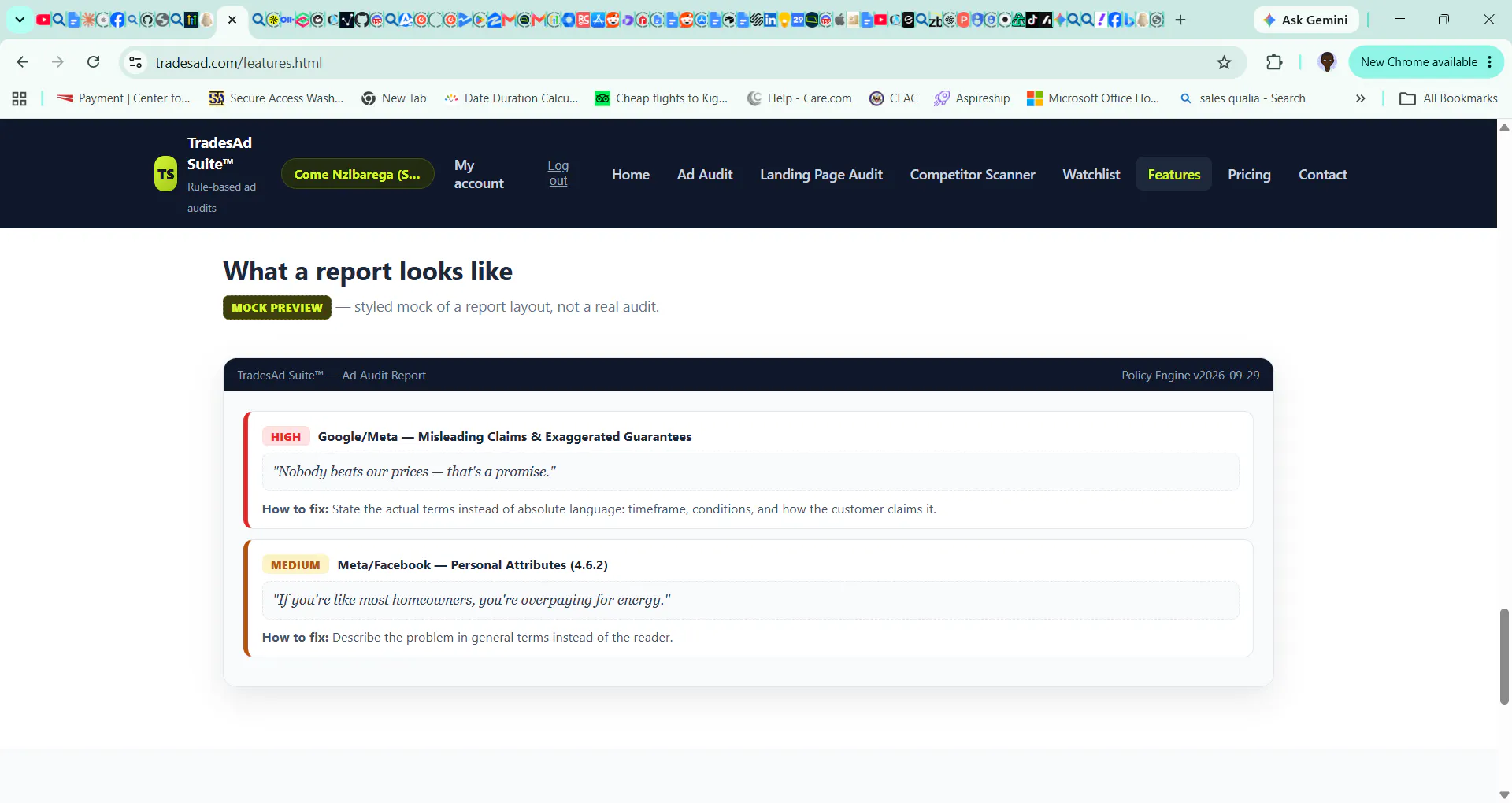Screen dimensions: 1512x803
Task: Open a new tab with the plus button
Action: 1180,20
